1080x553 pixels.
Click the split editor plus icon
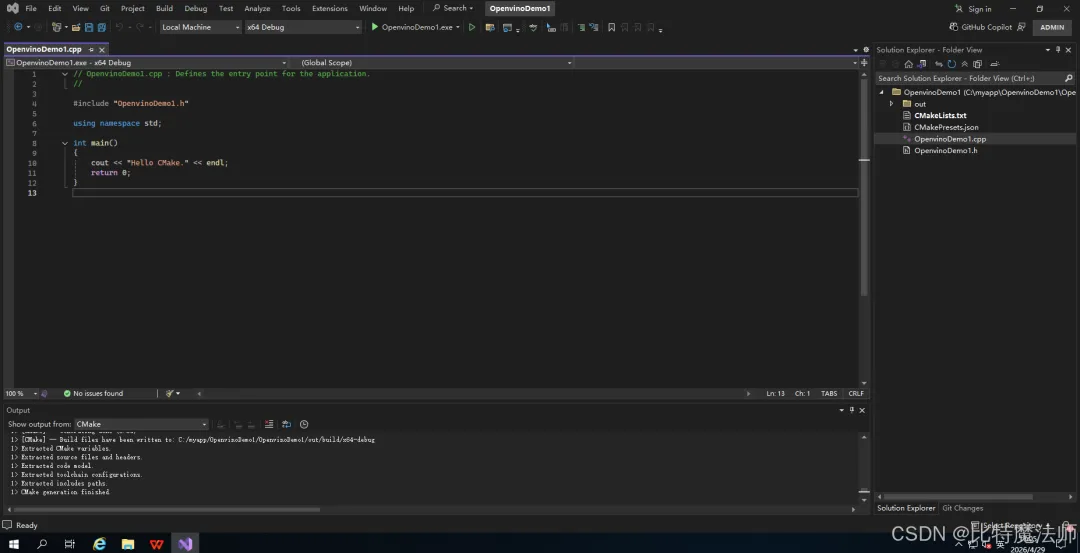[x=864, y=63]
